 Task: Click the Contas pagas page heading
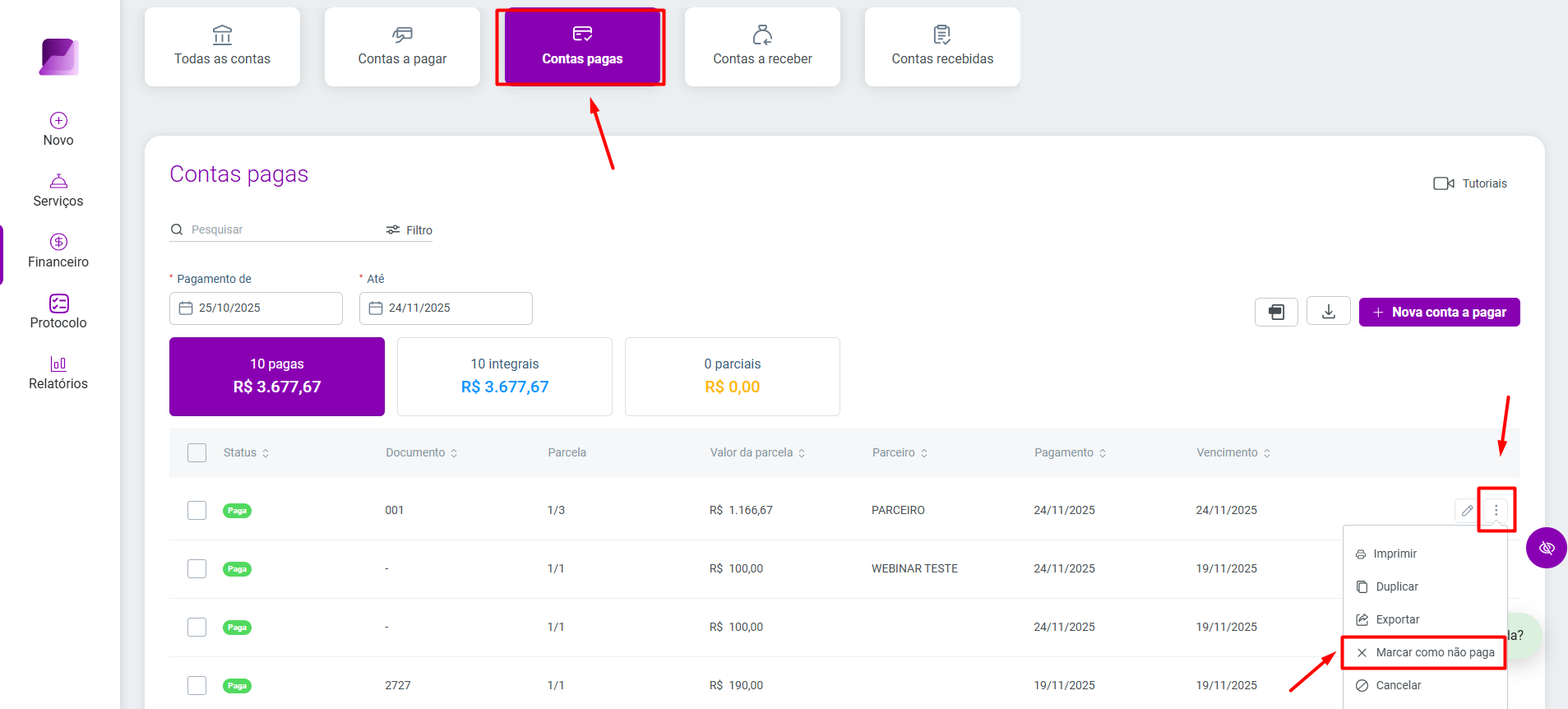pos(239,174)
